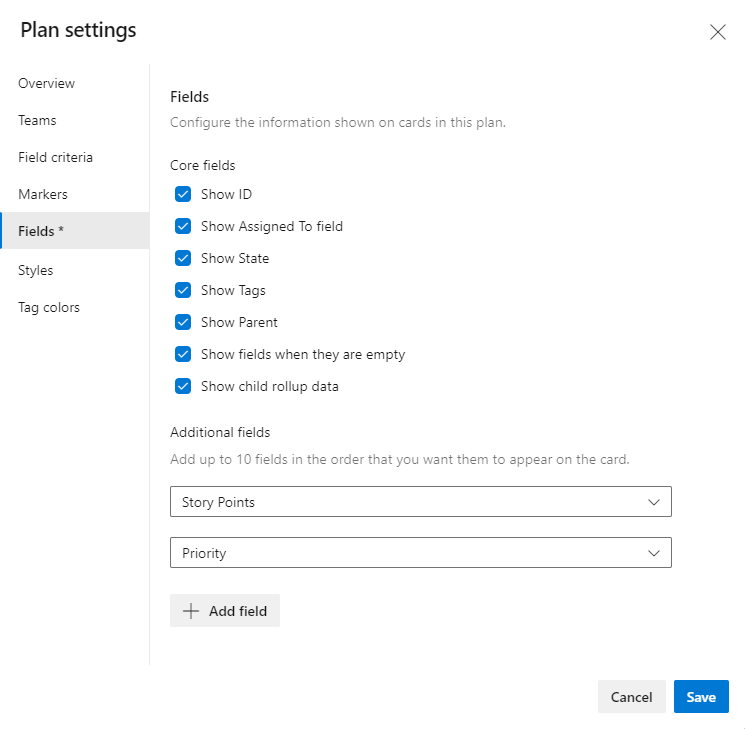Click the Show Parent label text
The image size is (745, 731).
239,323
